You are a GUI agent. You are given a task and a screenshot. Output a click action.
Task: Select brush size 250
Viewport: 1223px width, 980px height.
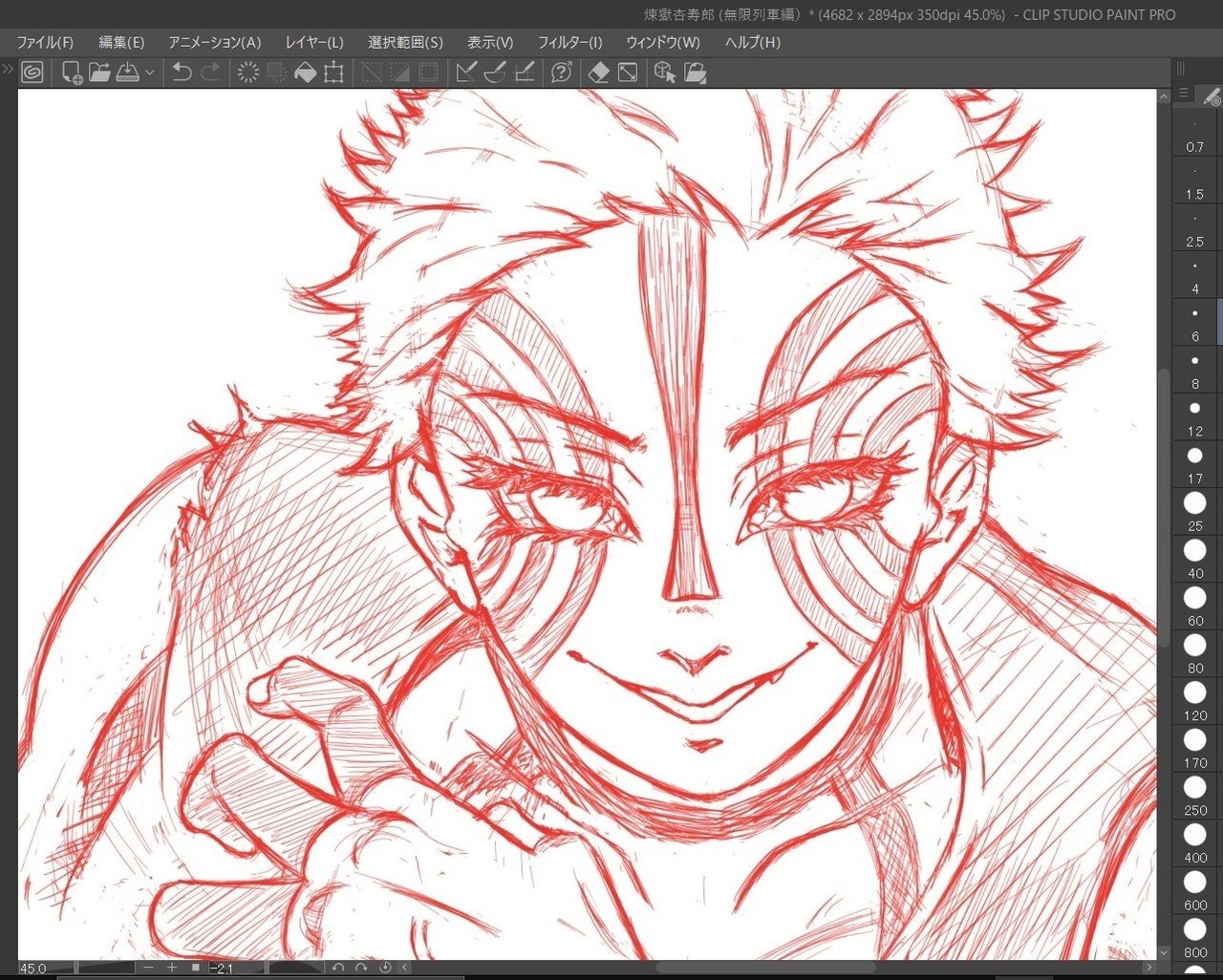(1195, 797)
